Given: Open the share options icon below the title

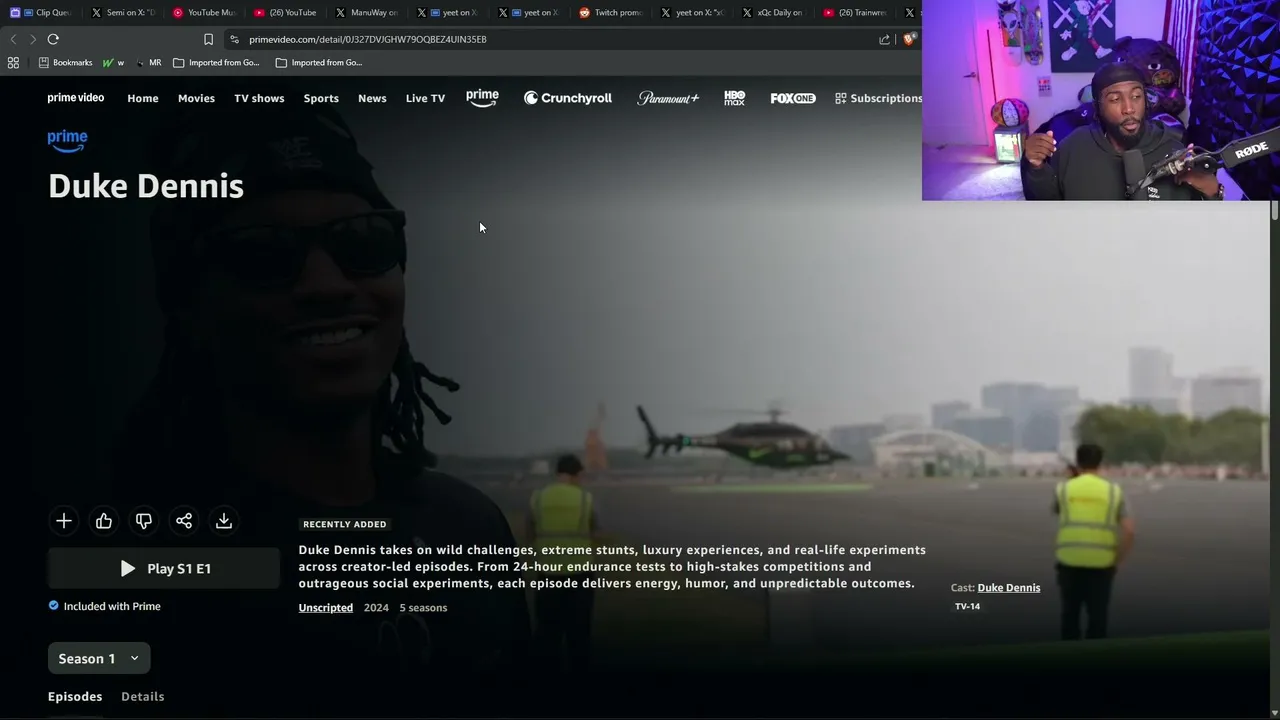Looking at the screenshot, I should tap(184, 521).
